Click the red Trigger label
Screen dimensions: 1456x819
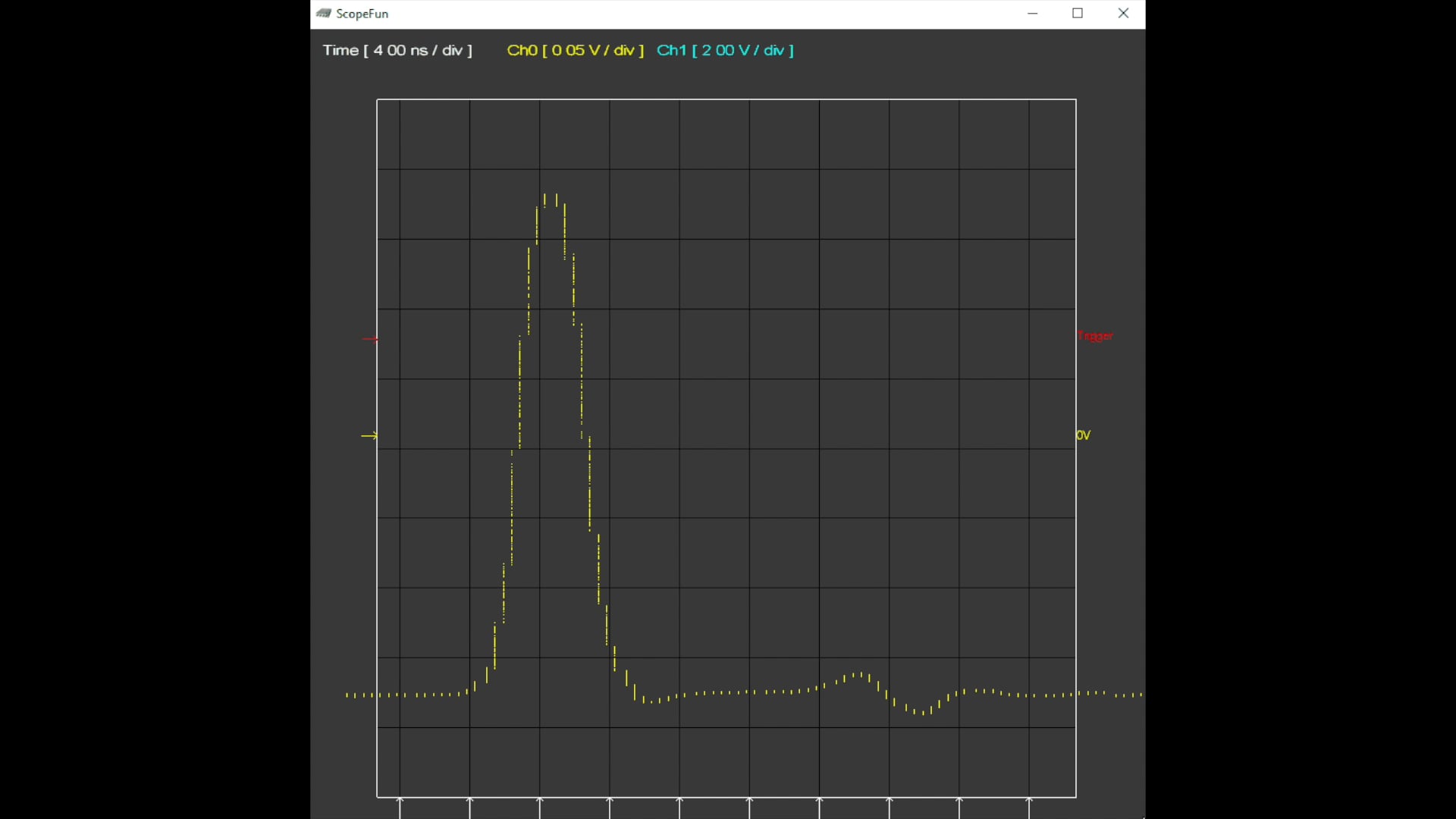tap(1095, 336)
